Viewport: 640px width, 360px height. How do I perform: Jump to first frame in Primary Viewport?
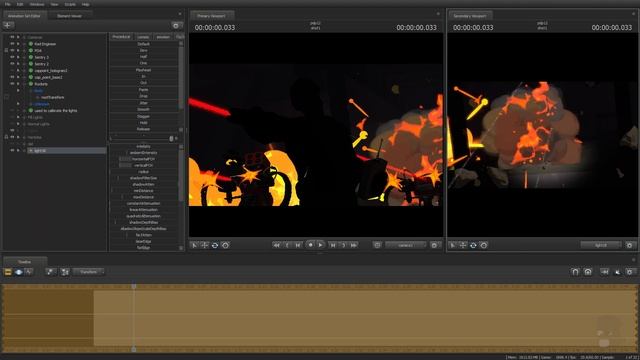pyautogui.click(x=276, y=245)
